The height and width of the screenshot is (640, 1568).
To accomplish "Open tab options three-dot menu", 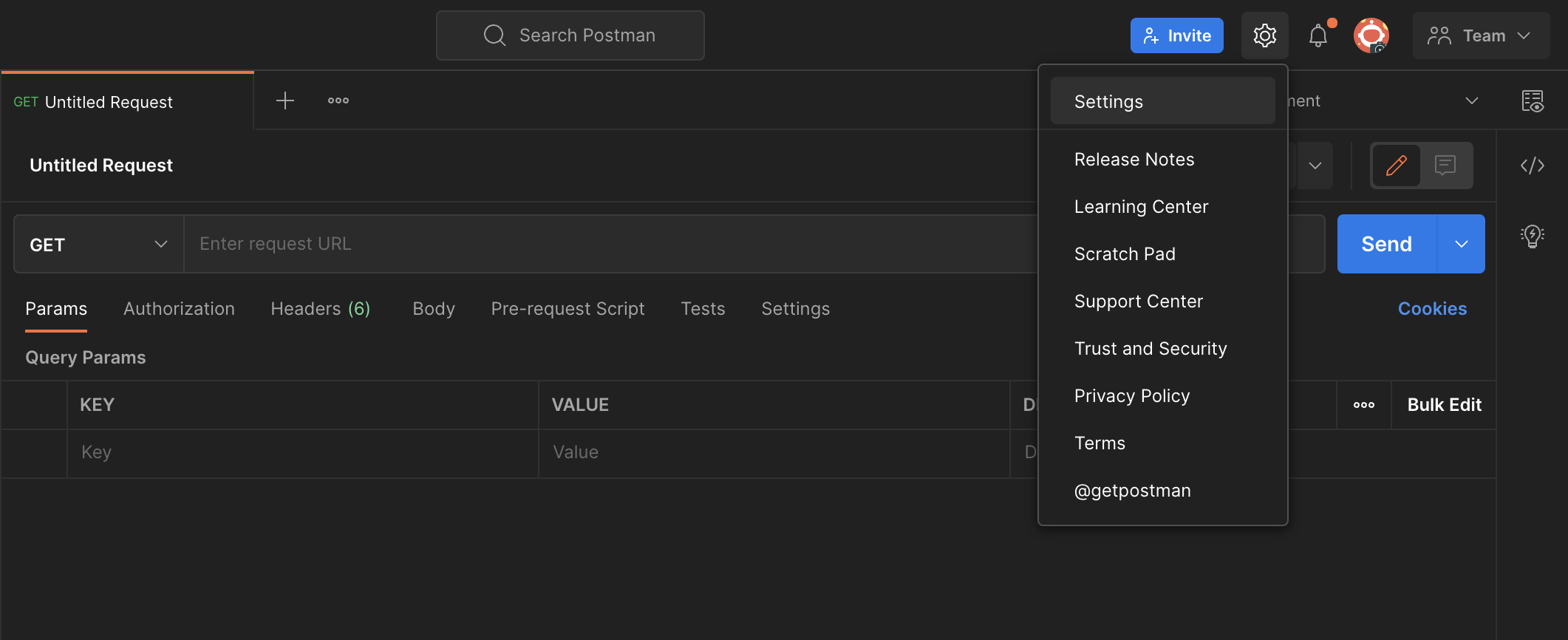I will point(338,101).
